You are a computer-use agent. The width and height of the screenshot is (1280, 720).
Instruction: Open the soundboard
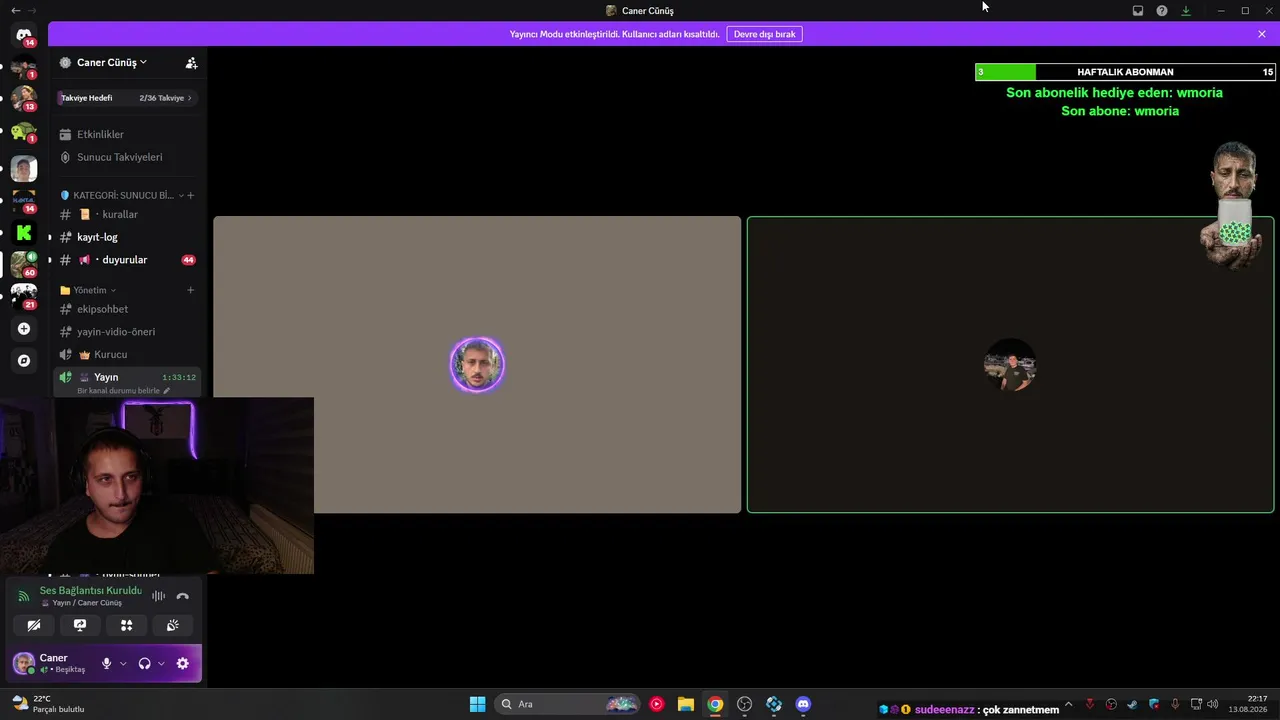(172, 625)
